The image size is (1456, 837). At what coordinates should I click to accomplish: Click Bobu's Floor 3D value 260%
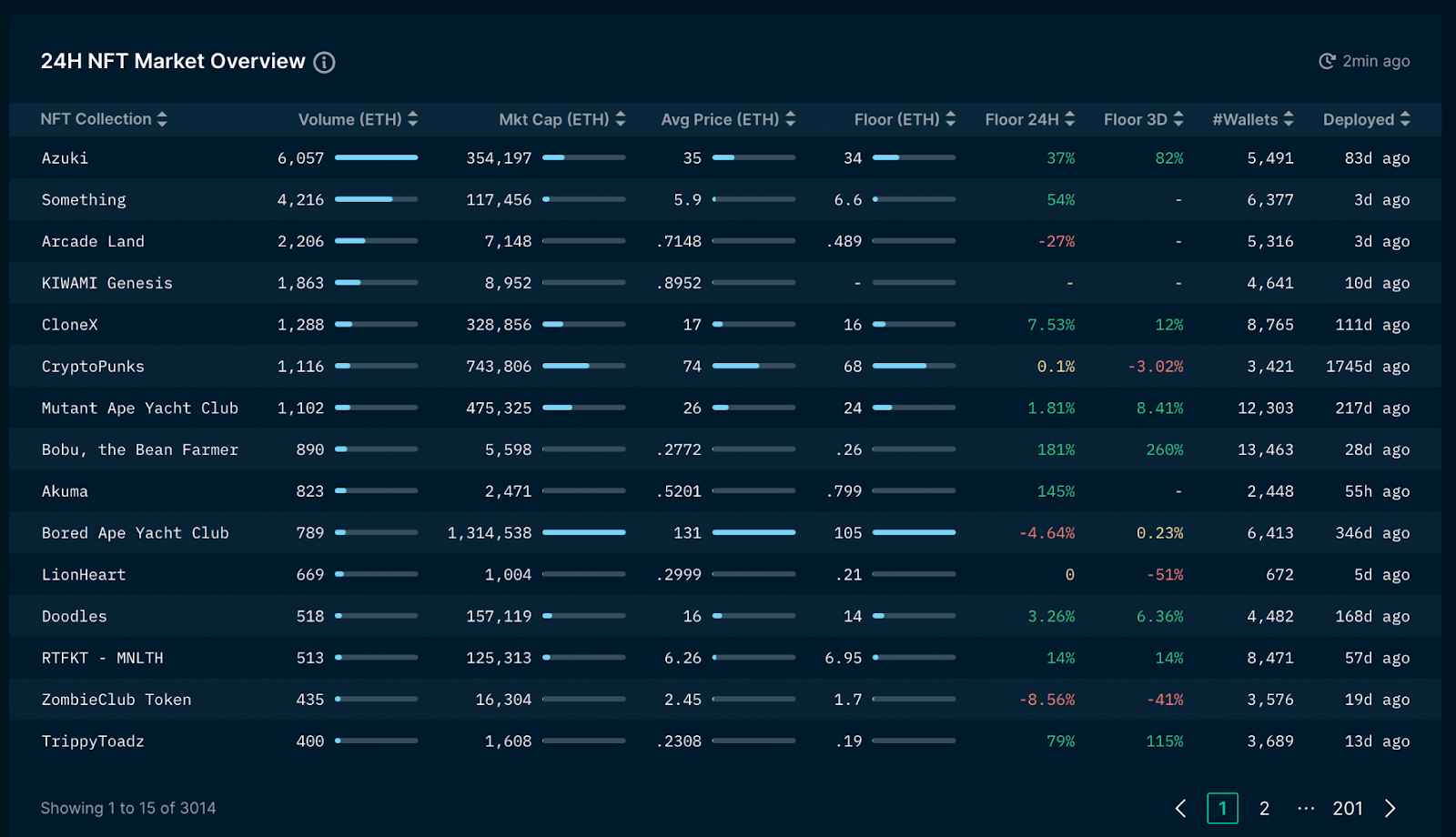pyautogui.click(x=1165, y=449)
